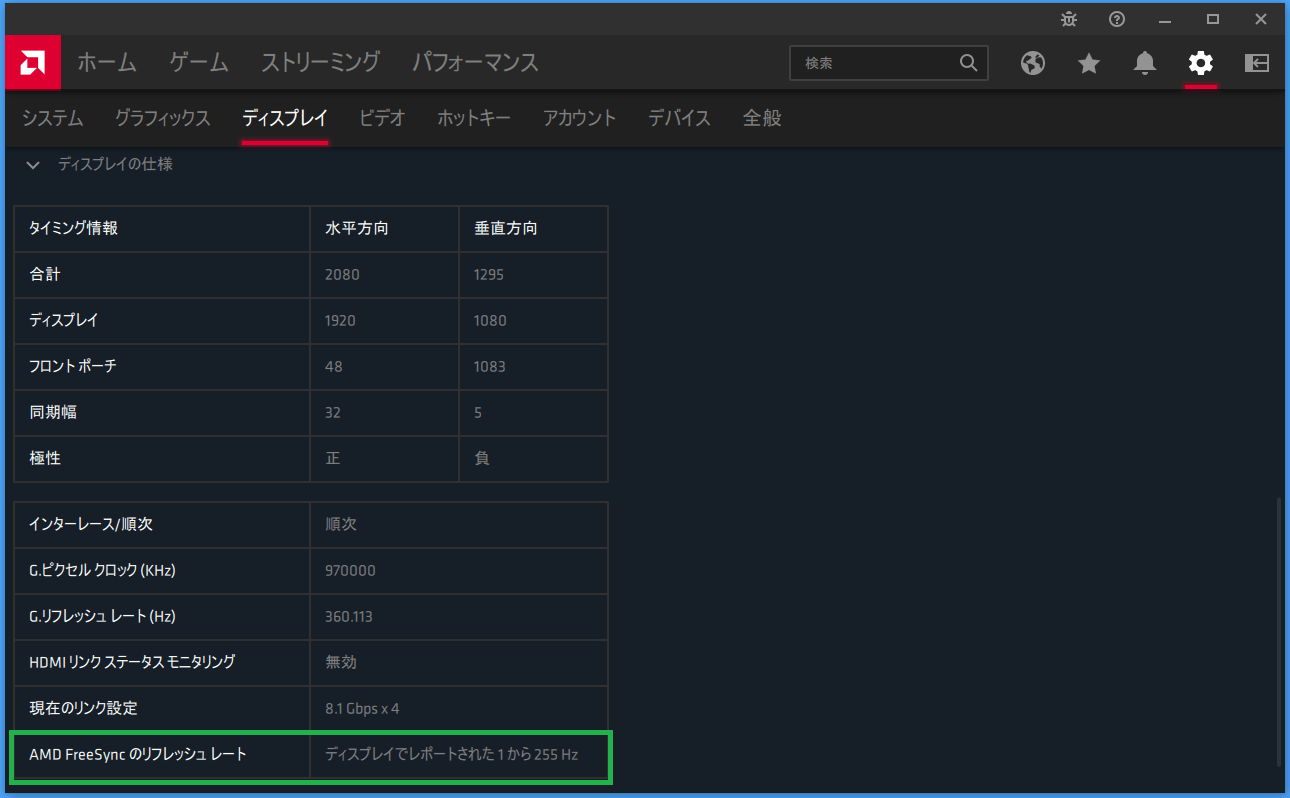
Task: Select the 全般 settings tab
Action: click(762, 118)
